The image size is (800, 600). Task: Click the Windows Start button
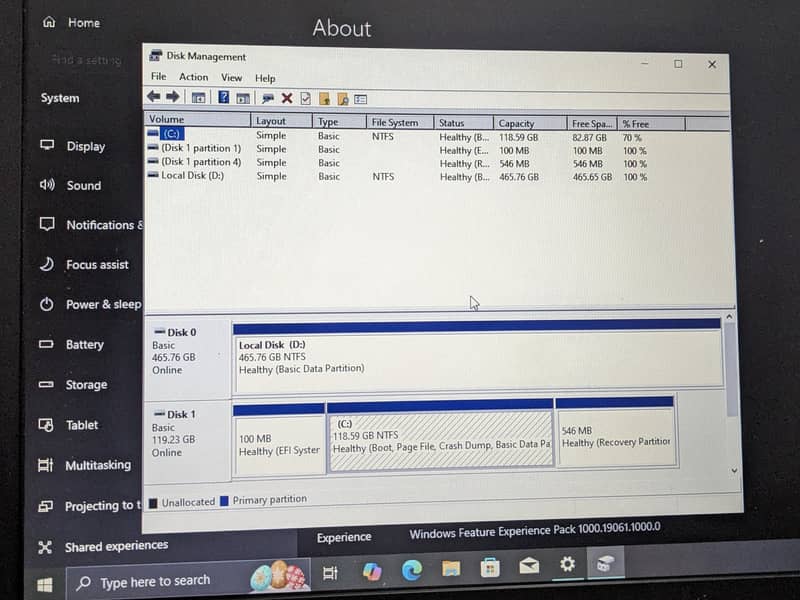(44, 585)
